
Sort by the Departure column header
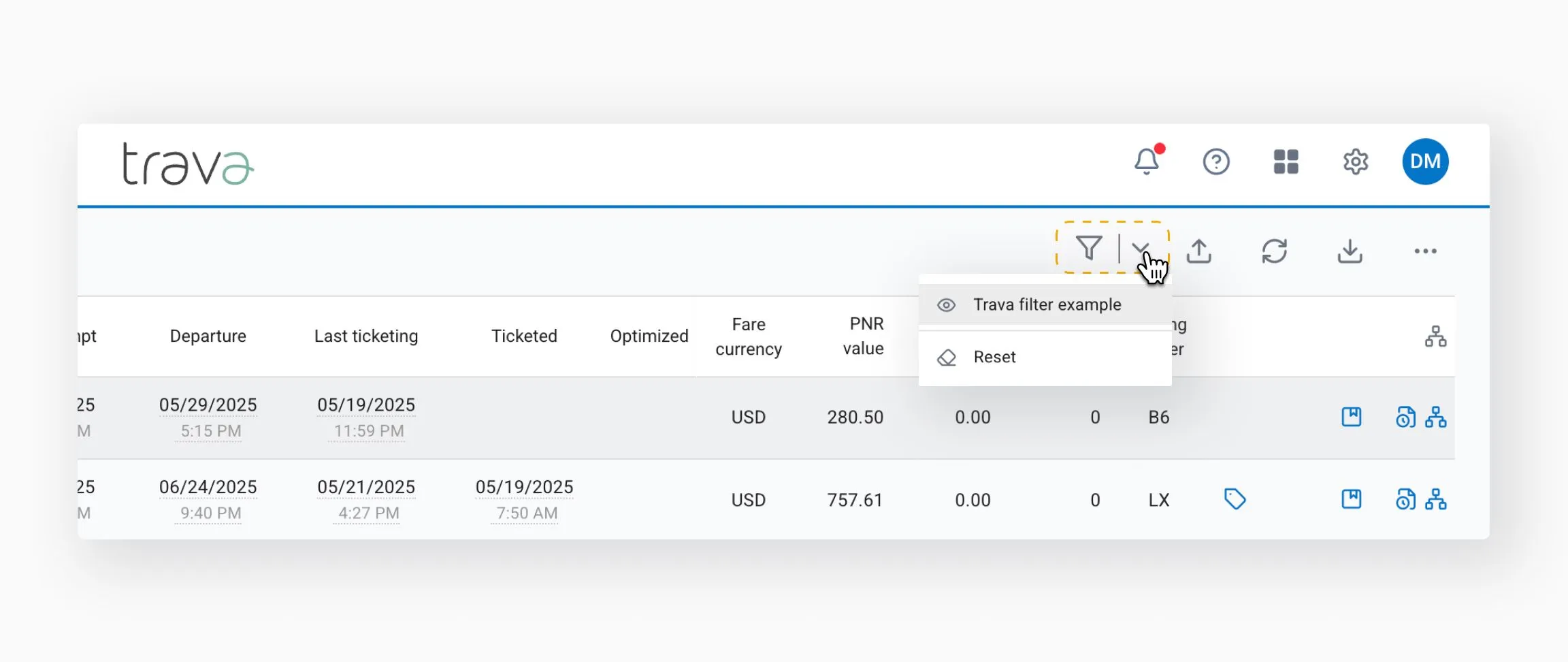(208, 336)
